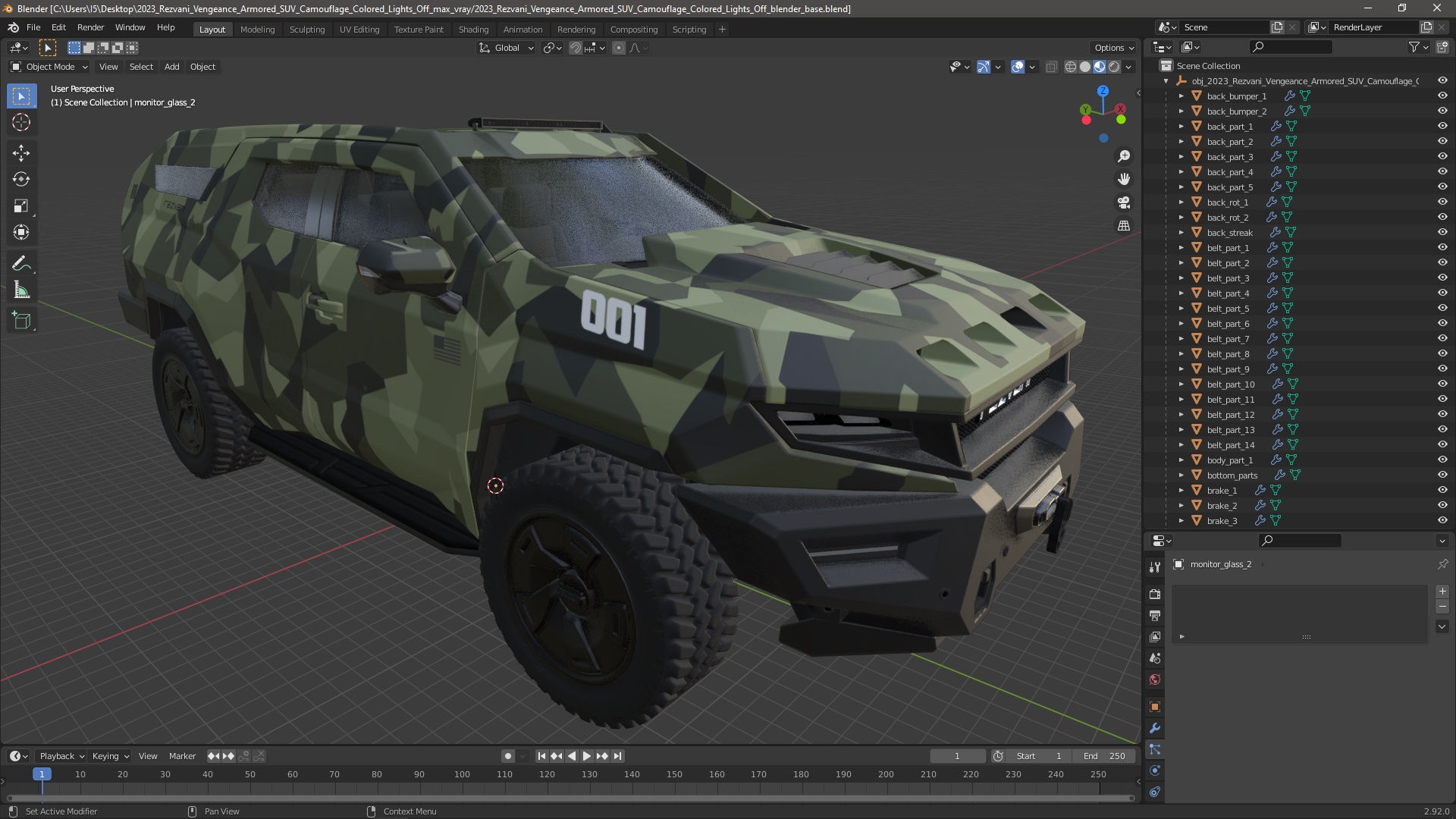Open the Physics properties tab

pyautogui.click(x=1155, y=770)
